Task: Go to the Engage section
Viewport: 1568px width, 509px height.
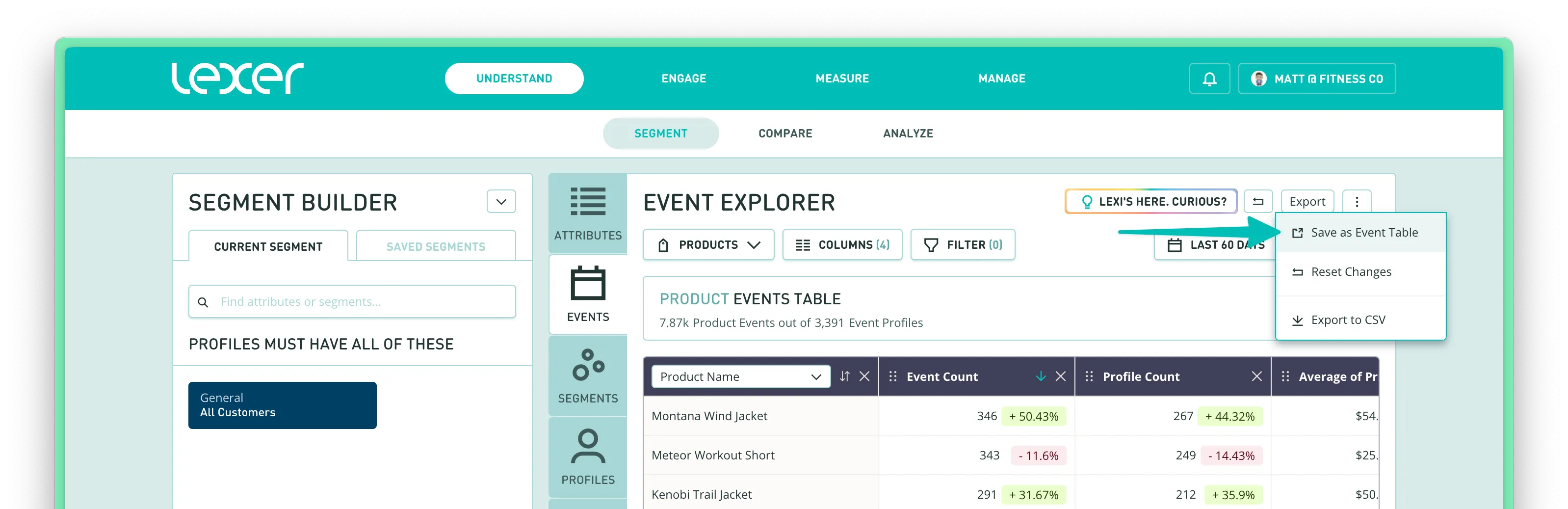Action: (x=683, y=79)
